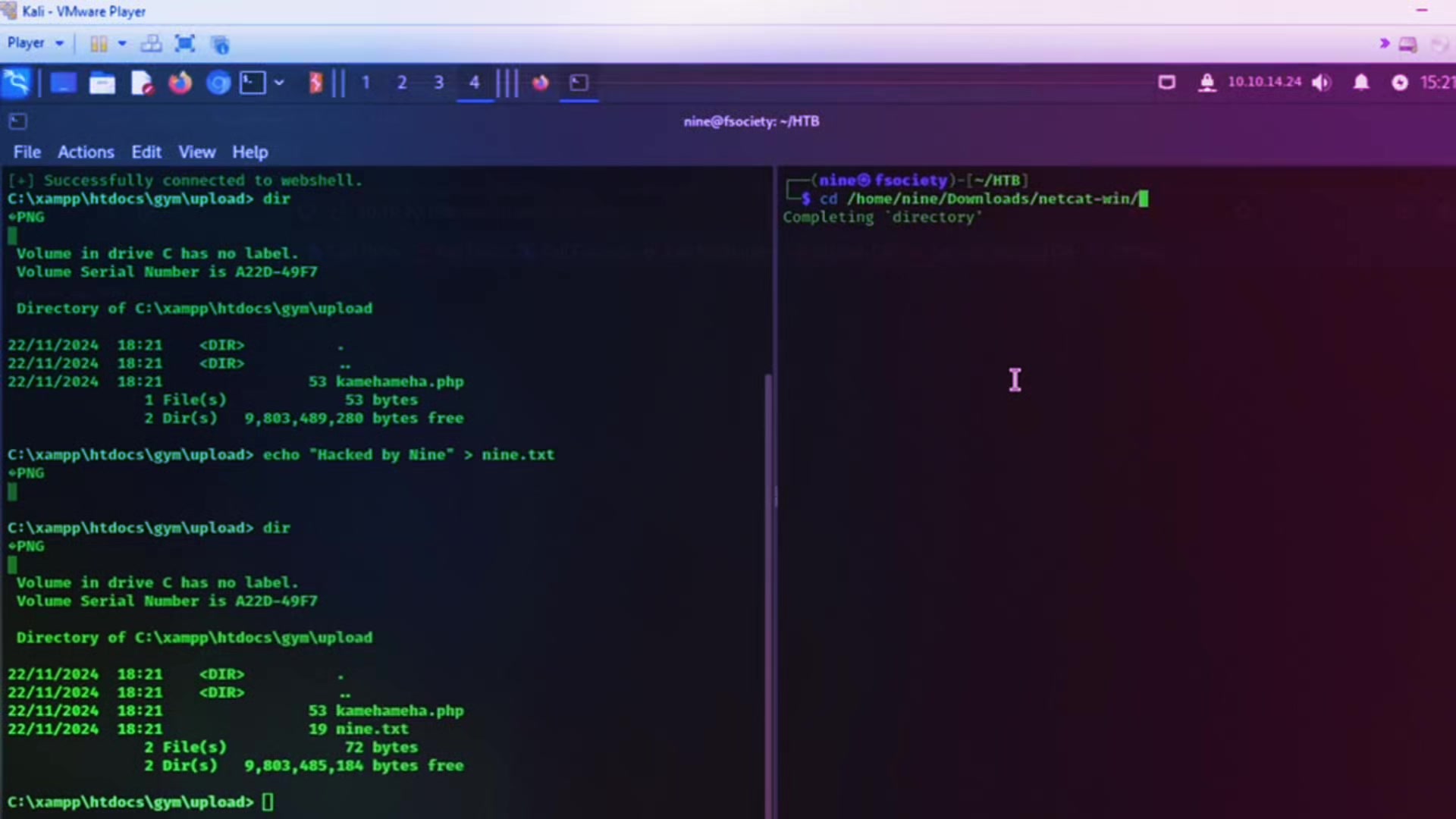Screen dimensions: 1456x819
Task: Click the VMware Unity mode icon
Action: pos(220,45)
